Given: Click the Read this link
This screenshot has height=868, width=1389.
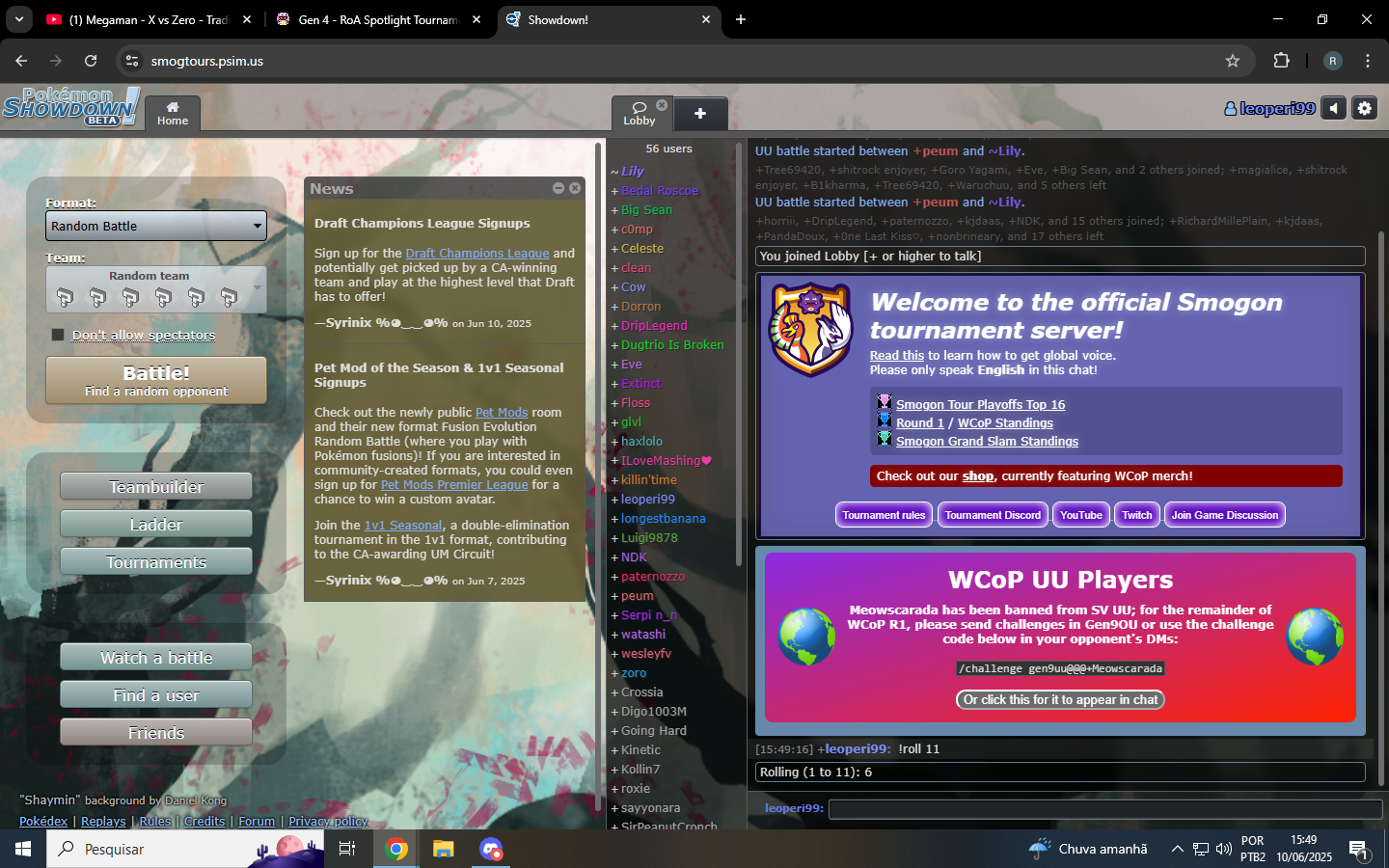Looking at the screenshot, I should point(897,355).
